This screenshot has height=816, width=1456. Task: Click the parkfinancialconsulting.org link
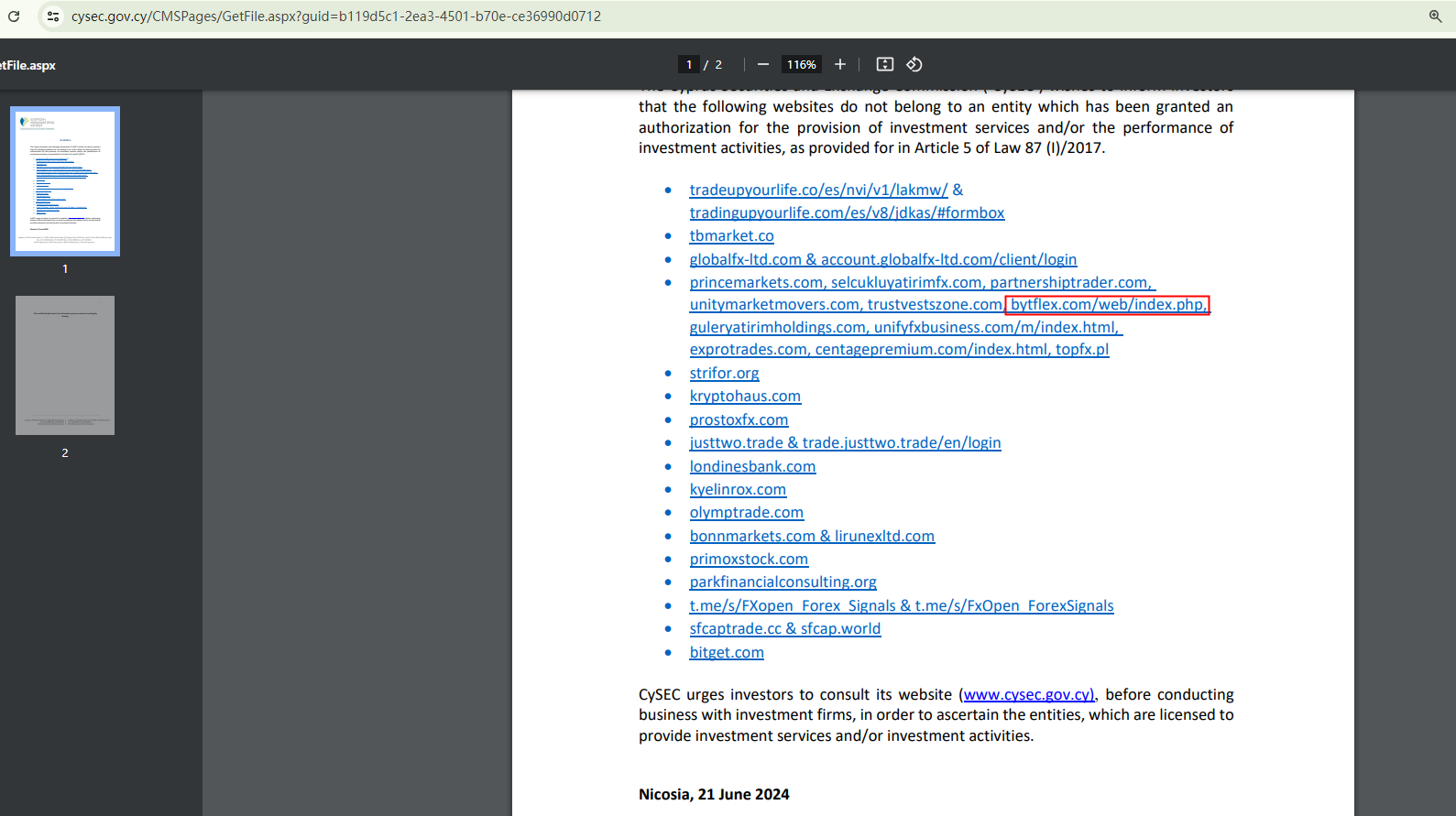coord(783,582)
